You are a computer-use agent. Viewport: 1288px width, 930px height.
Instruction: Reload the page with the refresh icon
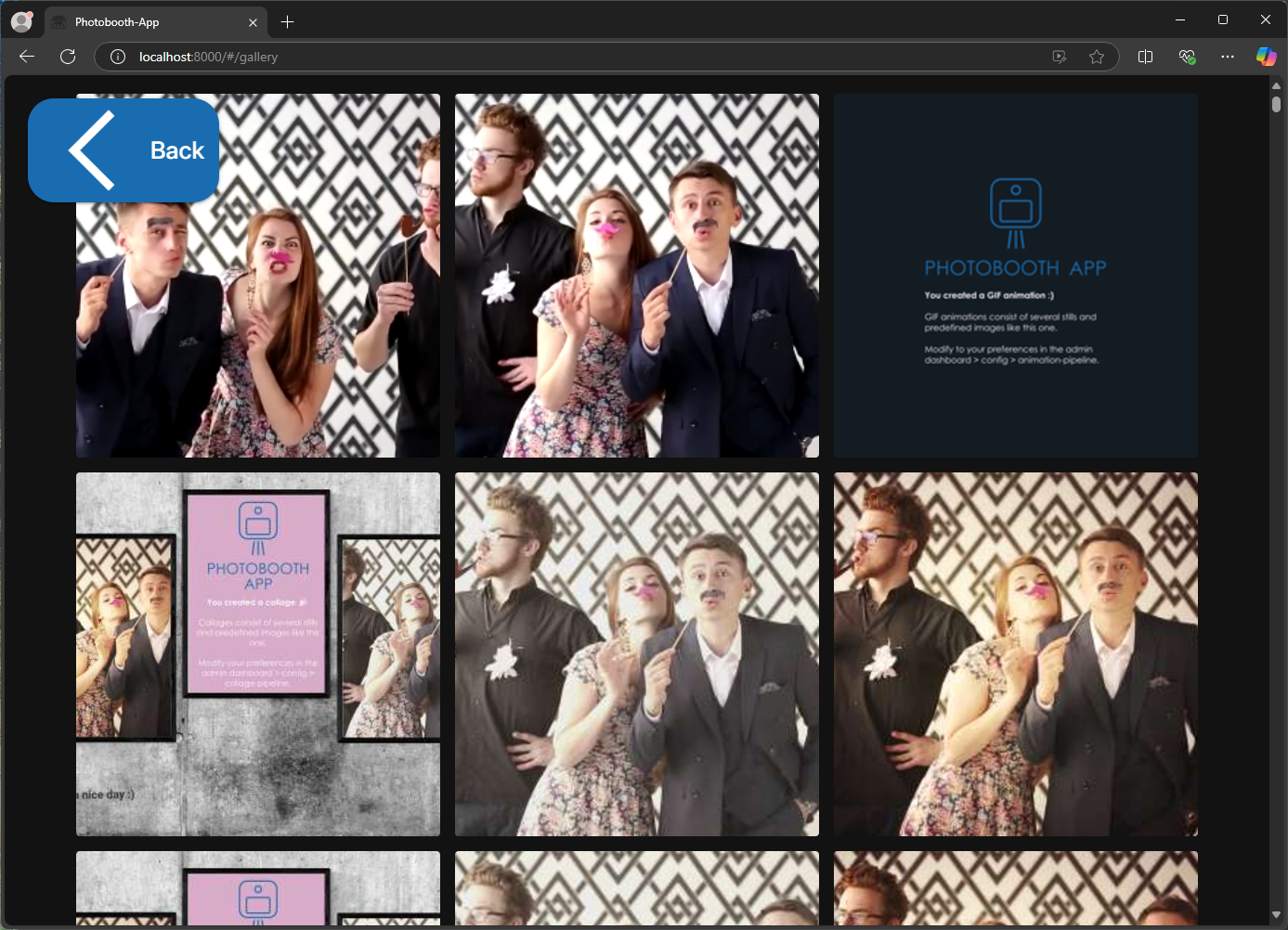click(68, 57)
